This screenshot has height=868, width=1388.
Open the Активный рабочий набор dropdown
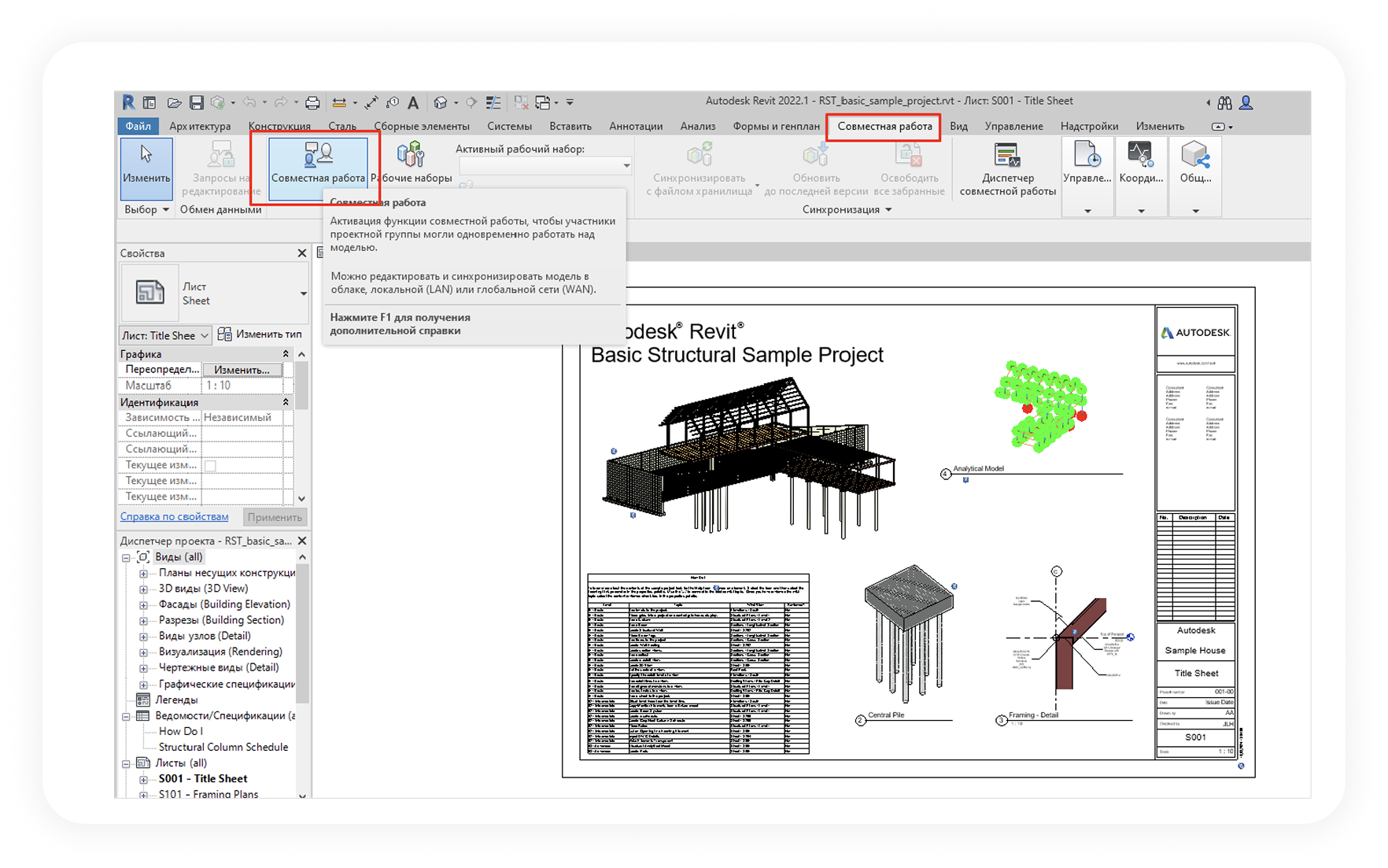coord(626,165)
